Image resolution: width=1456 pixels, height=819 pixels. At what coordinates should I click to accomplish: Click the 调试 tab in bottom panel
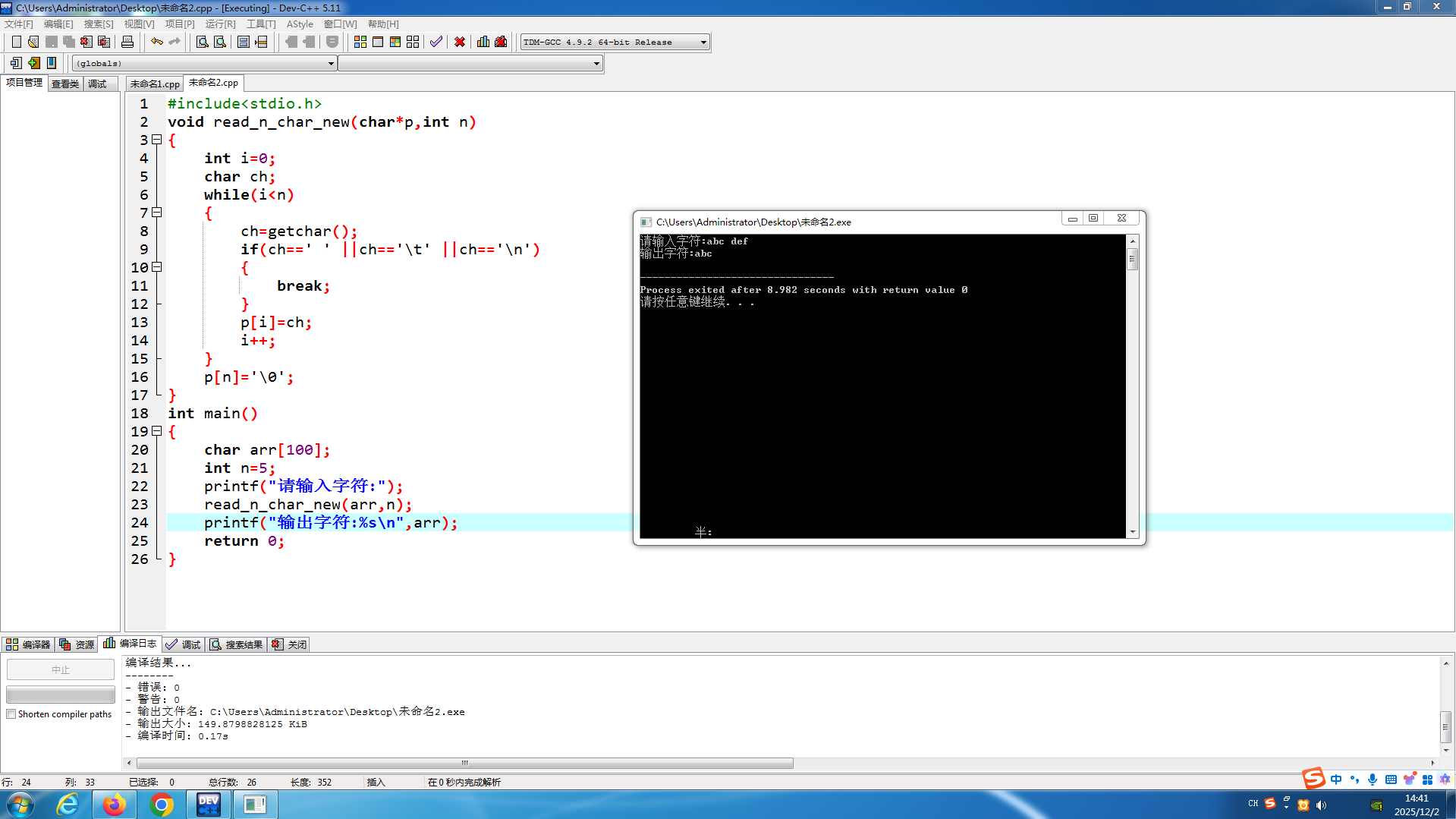coord(184,644)
